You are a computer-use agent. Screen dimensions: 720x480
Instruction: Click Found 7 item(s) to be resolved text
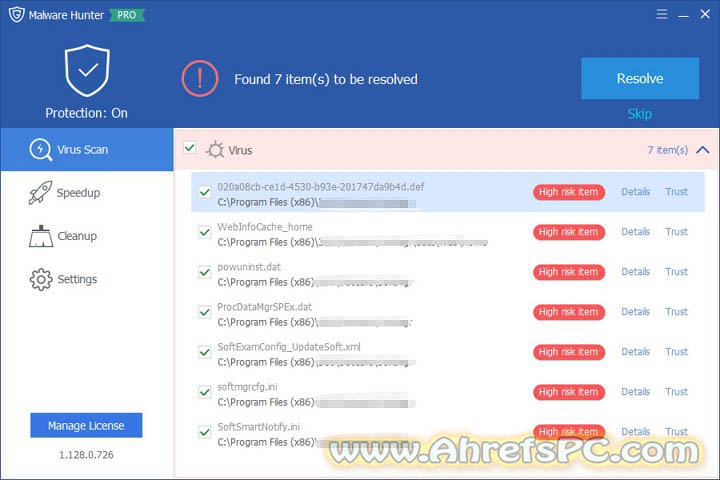326,79
